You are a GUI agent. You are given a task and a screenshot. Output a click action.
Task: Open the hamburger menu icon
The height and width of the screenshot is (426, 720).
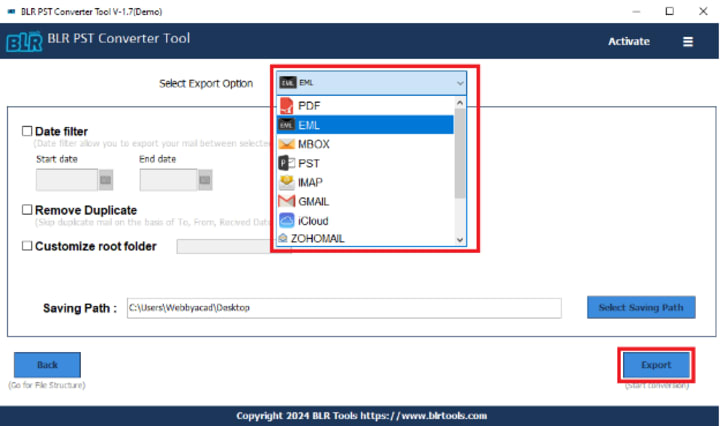pyautogui.click(x=687, y=42)
